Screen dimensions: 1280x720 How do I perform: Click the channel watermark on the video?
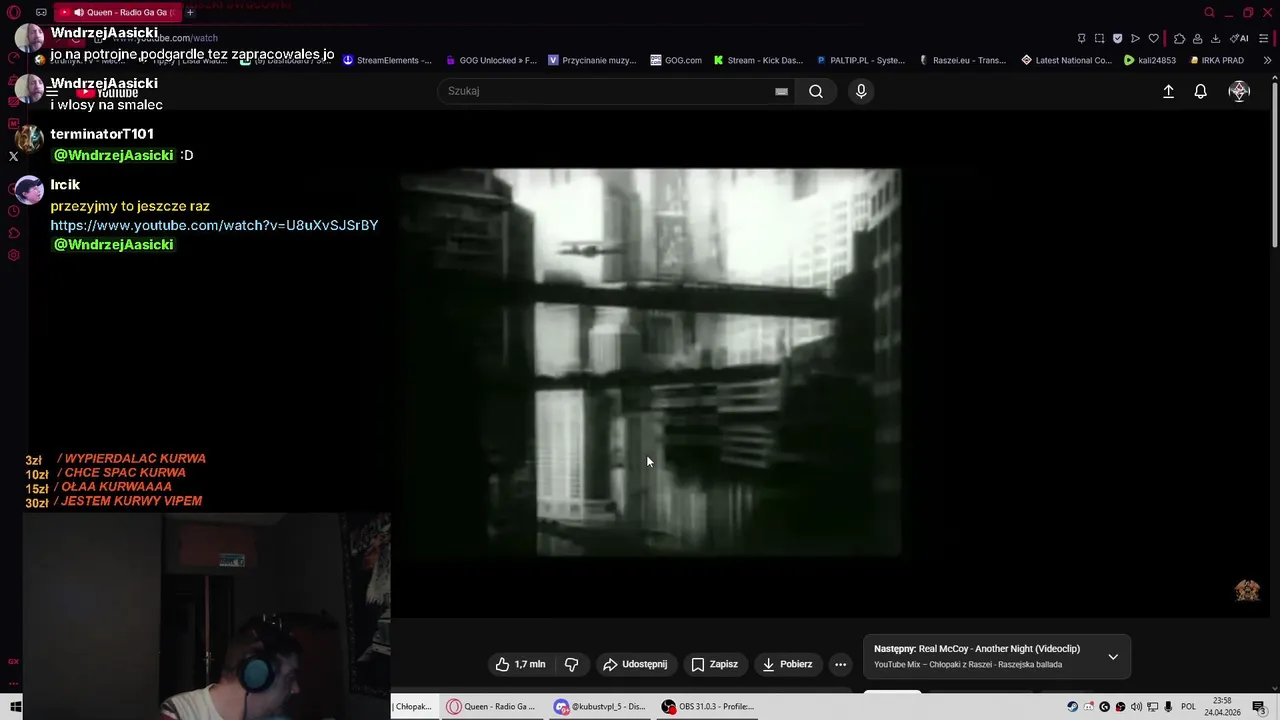click(x=1247, y=590)
